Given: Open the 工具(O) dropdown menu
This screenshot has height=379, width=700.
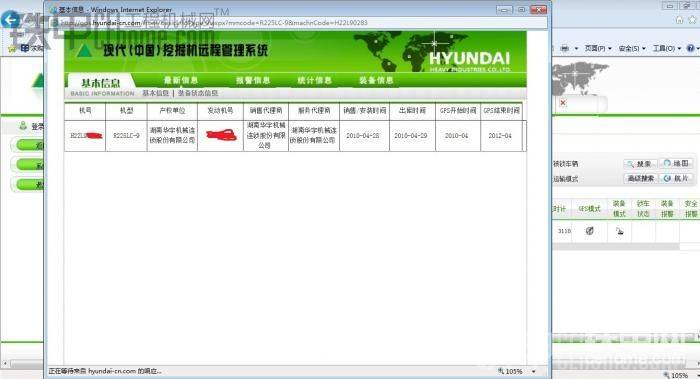Looking at the screenshot, I should (667, 48).
